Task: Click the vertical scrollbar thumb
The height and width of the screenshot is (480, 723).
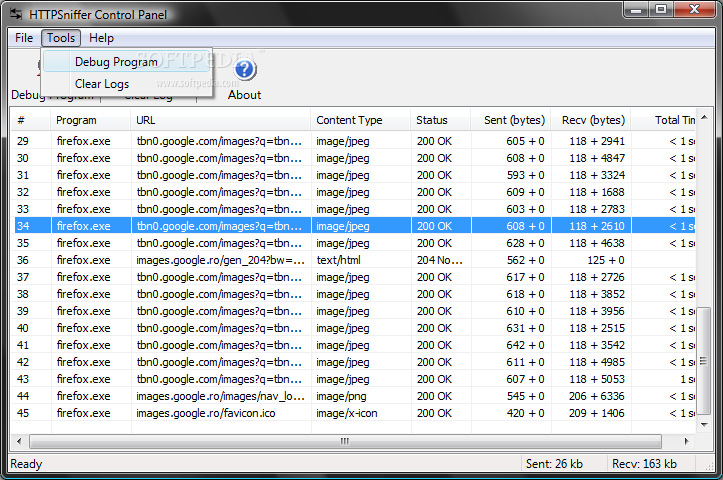Action: coord(704,361)
